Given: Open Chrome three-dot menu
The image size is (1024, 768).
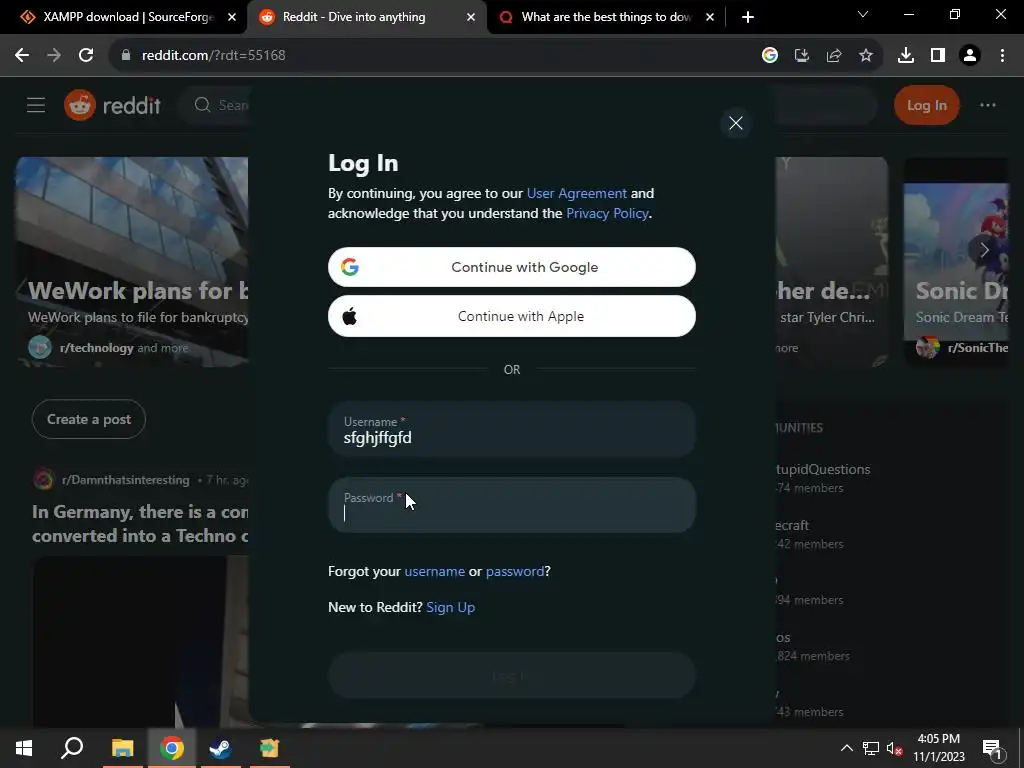Looking at the screenshot, I should coord(1002,56).
